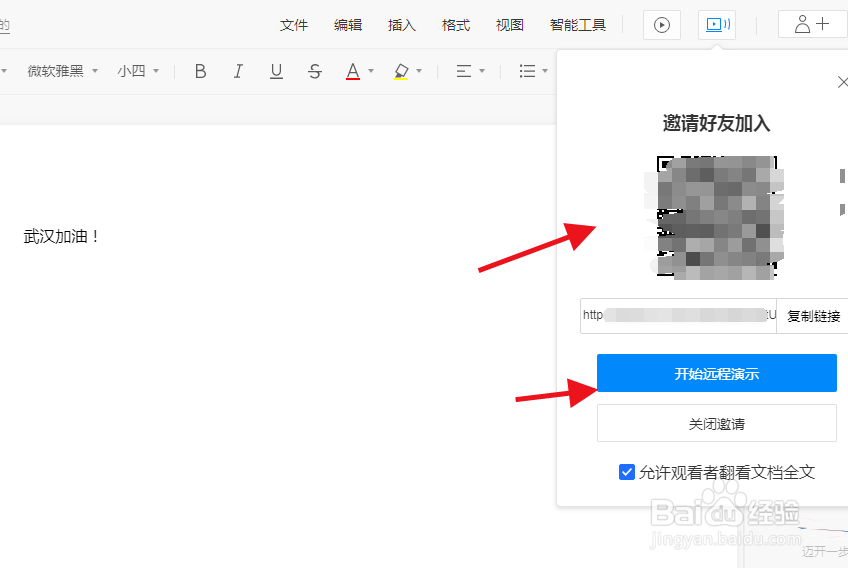Screen dimensions: 848x568
Task: Apply the yellow highlight color
Action: tap(401, 71)
